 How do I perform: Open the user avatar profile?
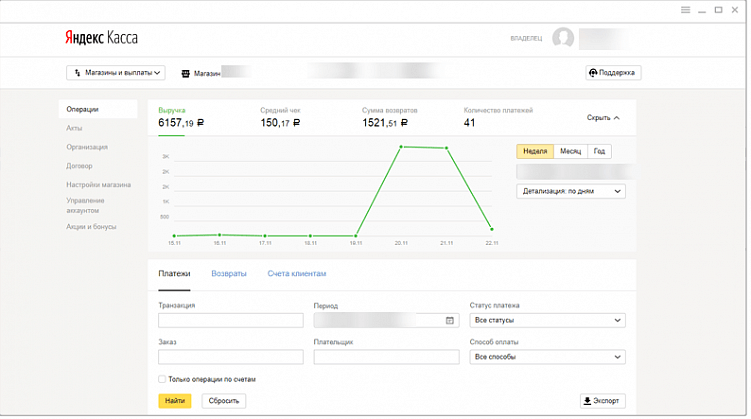pos(564,38)
